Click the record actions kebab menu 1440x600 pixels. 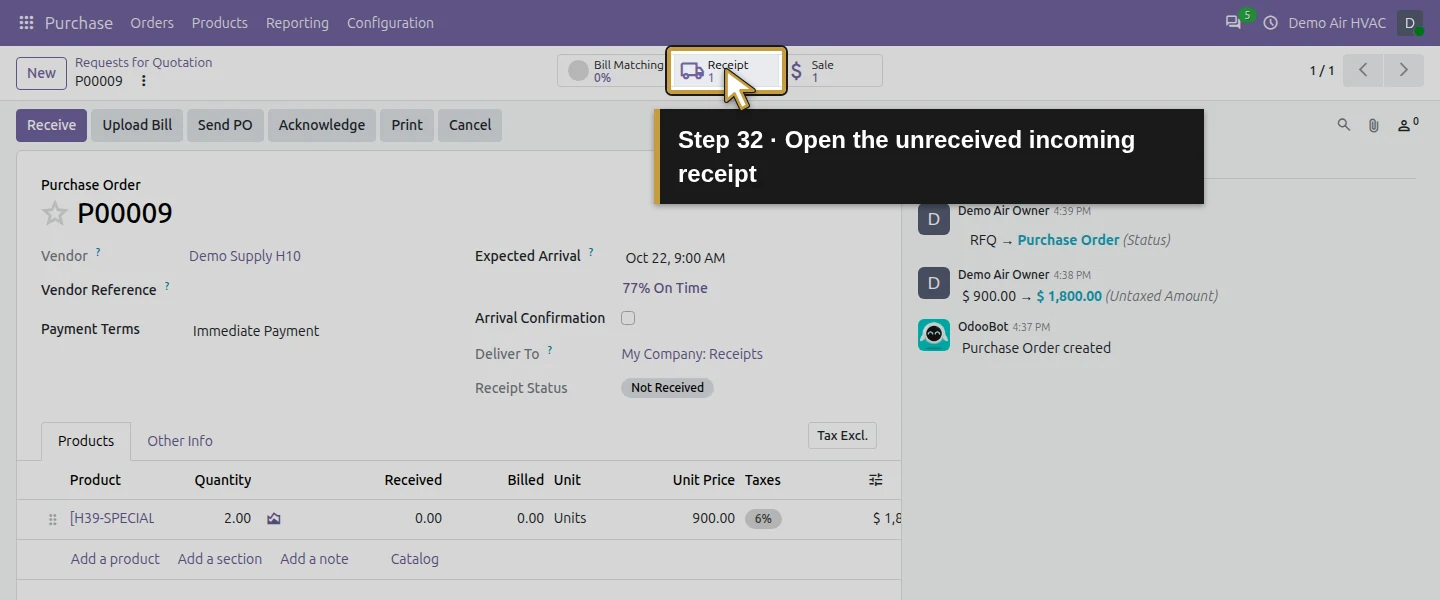point(143,81)
